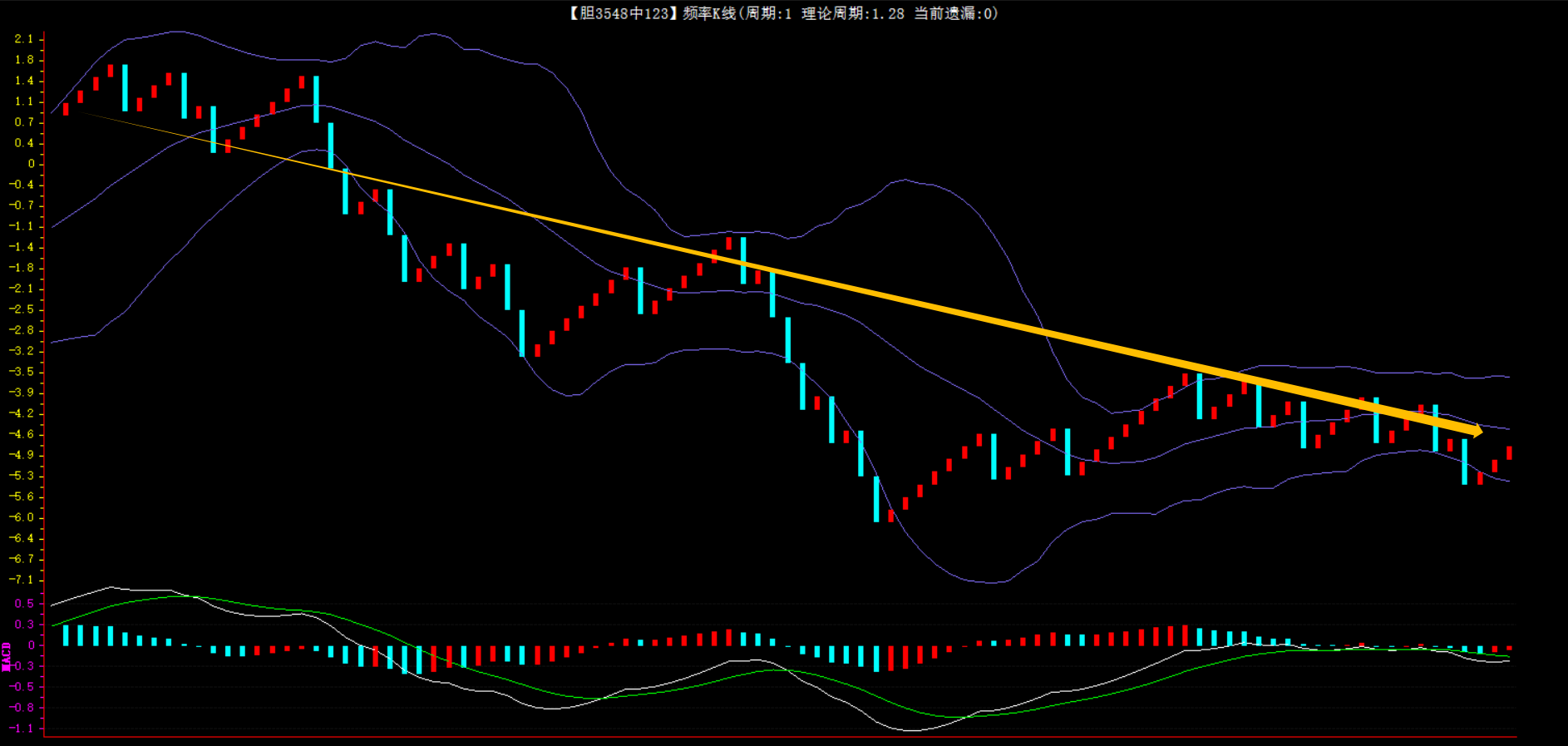Click the -1.1 label on the MACD axis
This screenshot has width=1568, height=746.
click(22, 729)
